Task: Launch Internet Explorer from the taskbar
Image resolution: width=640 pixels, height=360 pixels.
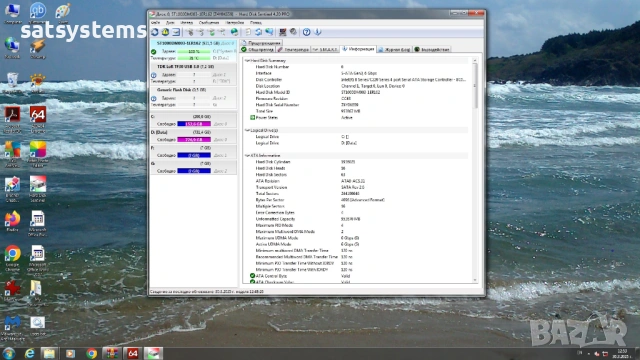Action: 29,353
